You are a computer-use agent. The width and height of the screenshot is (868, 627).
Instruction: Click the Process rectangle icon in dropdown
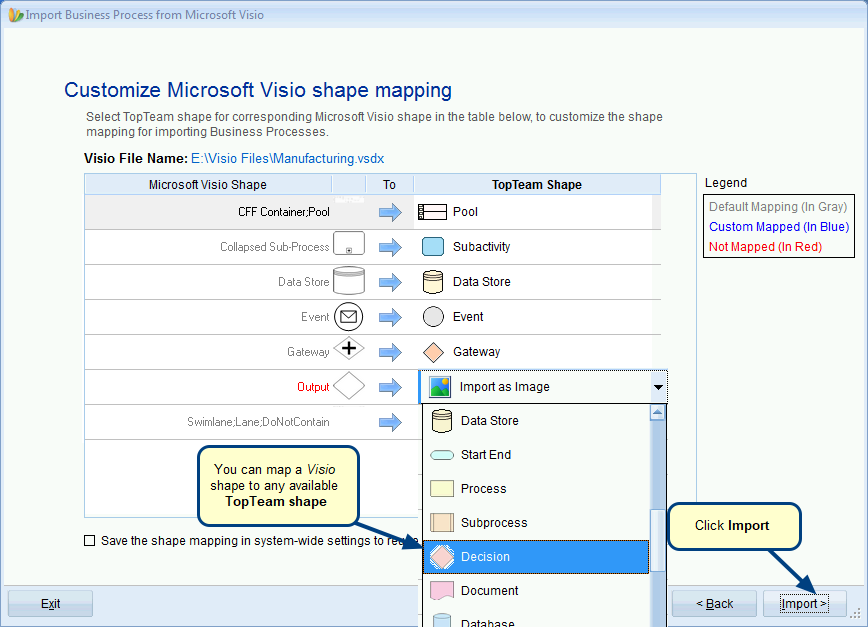pos(442,489)
